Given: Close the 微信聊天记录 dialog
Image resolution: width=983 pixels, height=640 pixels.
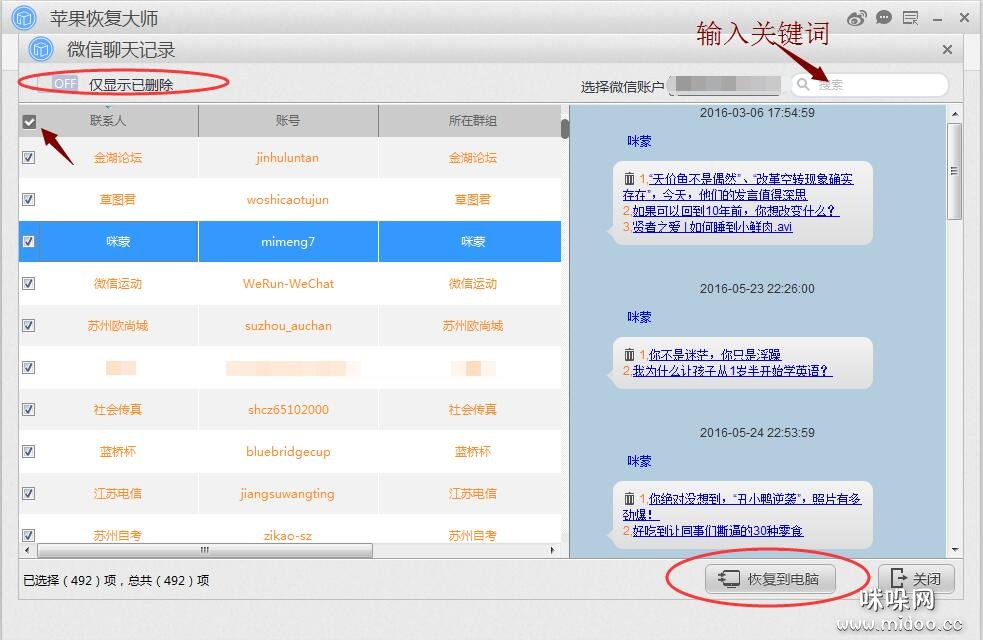Looking at the screenshot, I should coord(947,50).
